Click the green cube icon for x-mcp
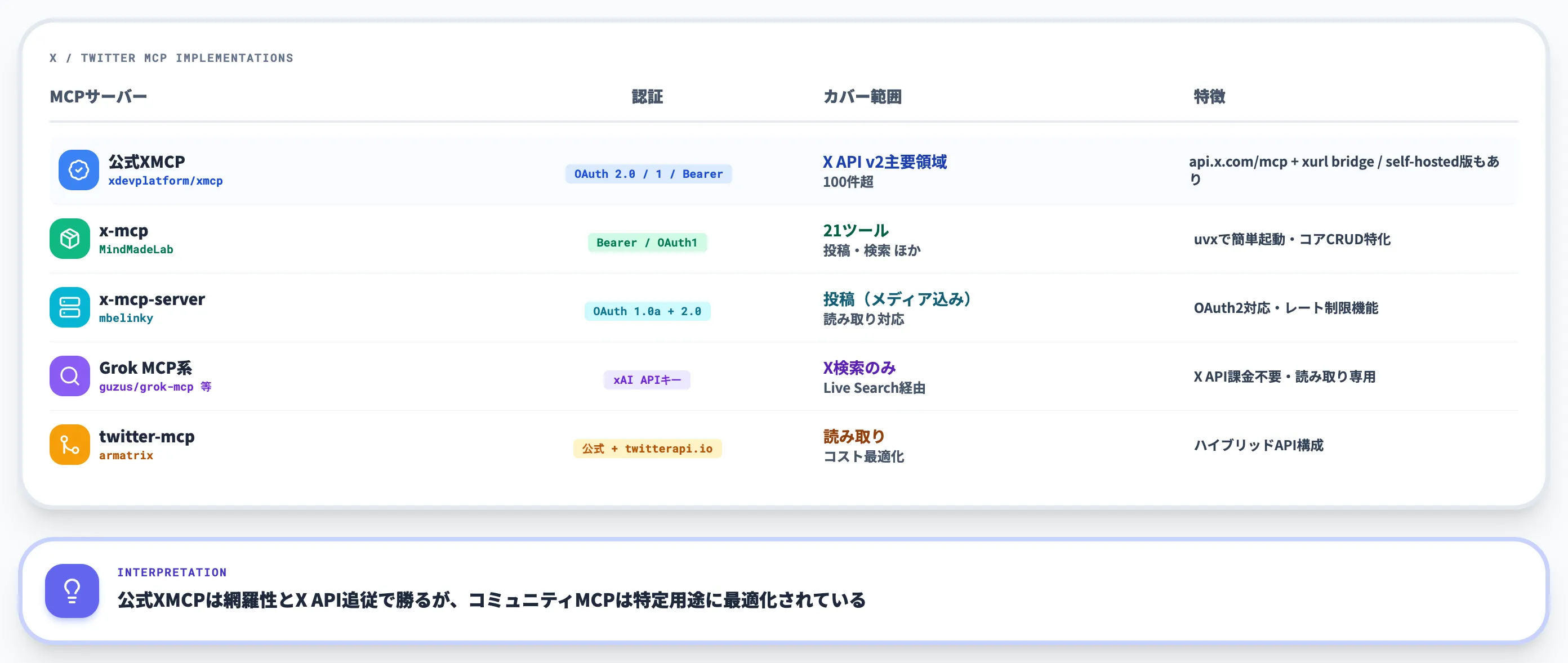The height and width of the screenshot is (663, 1568). point(69,239)
